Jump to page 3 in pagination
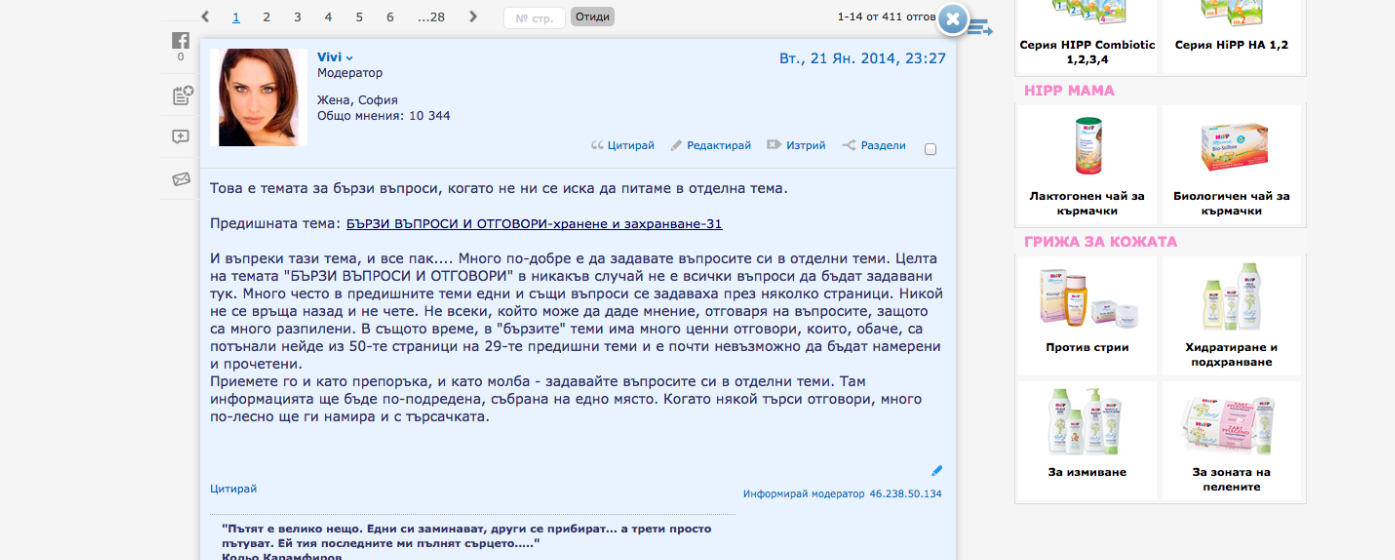 [297, 17]
